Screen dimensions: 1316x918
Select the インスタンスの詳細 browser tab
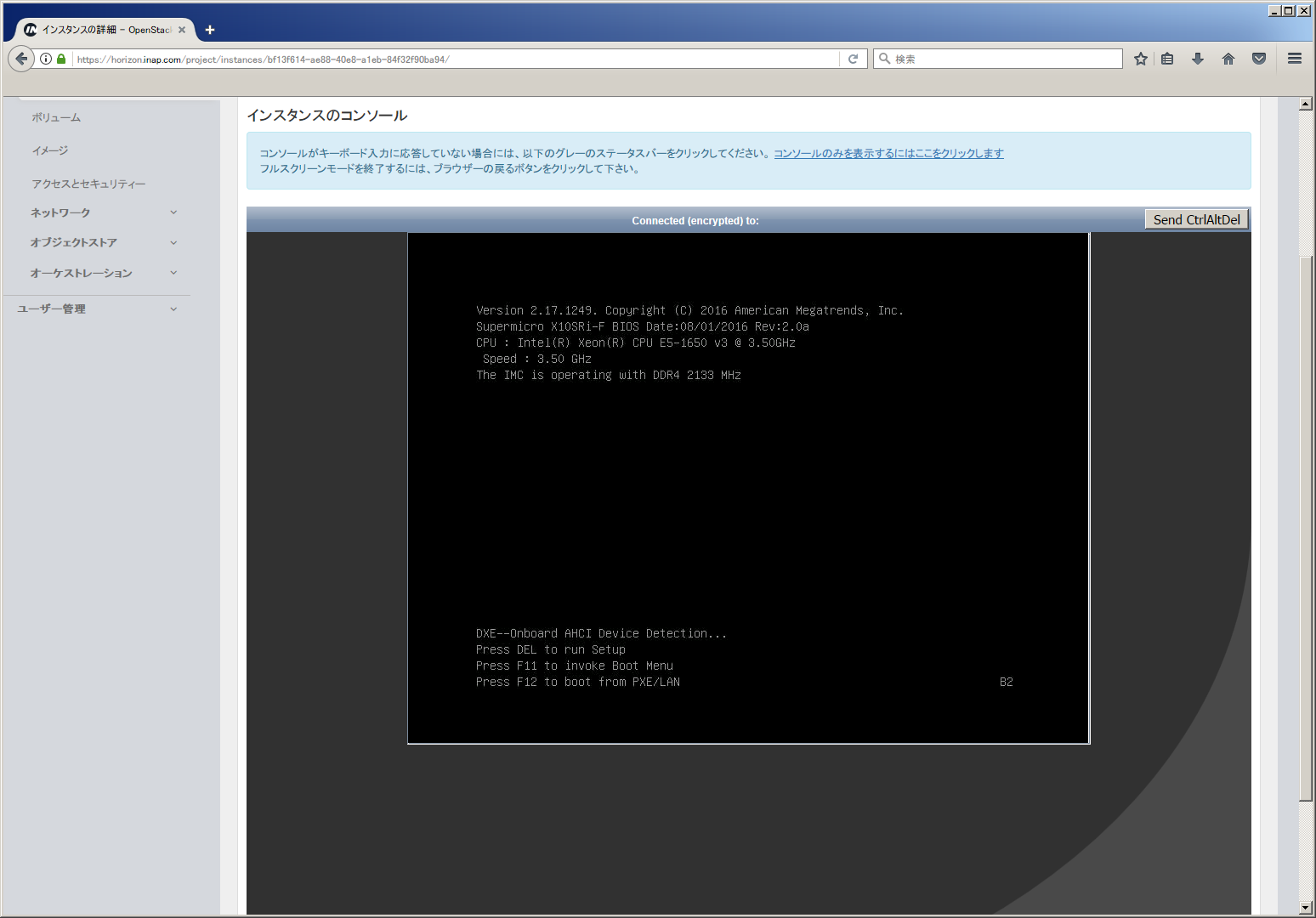pyautogui.click(x=105, y=30)
